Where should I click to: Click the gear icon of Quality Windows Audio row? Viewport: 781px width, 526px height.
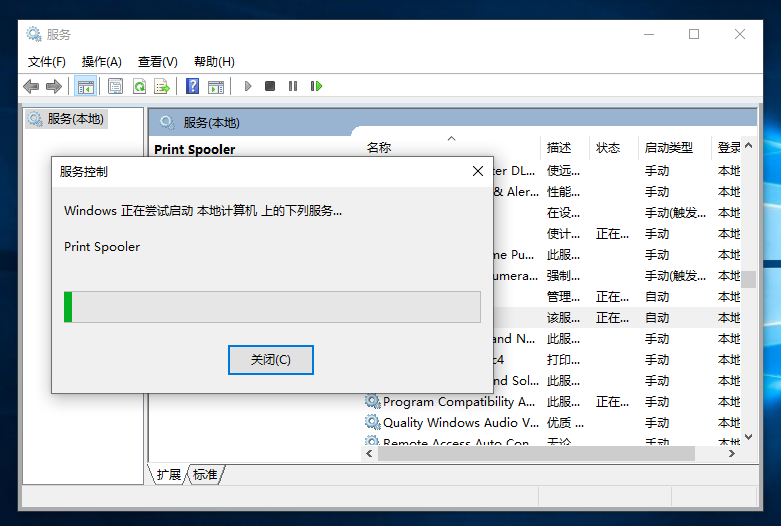pos(372,422)
